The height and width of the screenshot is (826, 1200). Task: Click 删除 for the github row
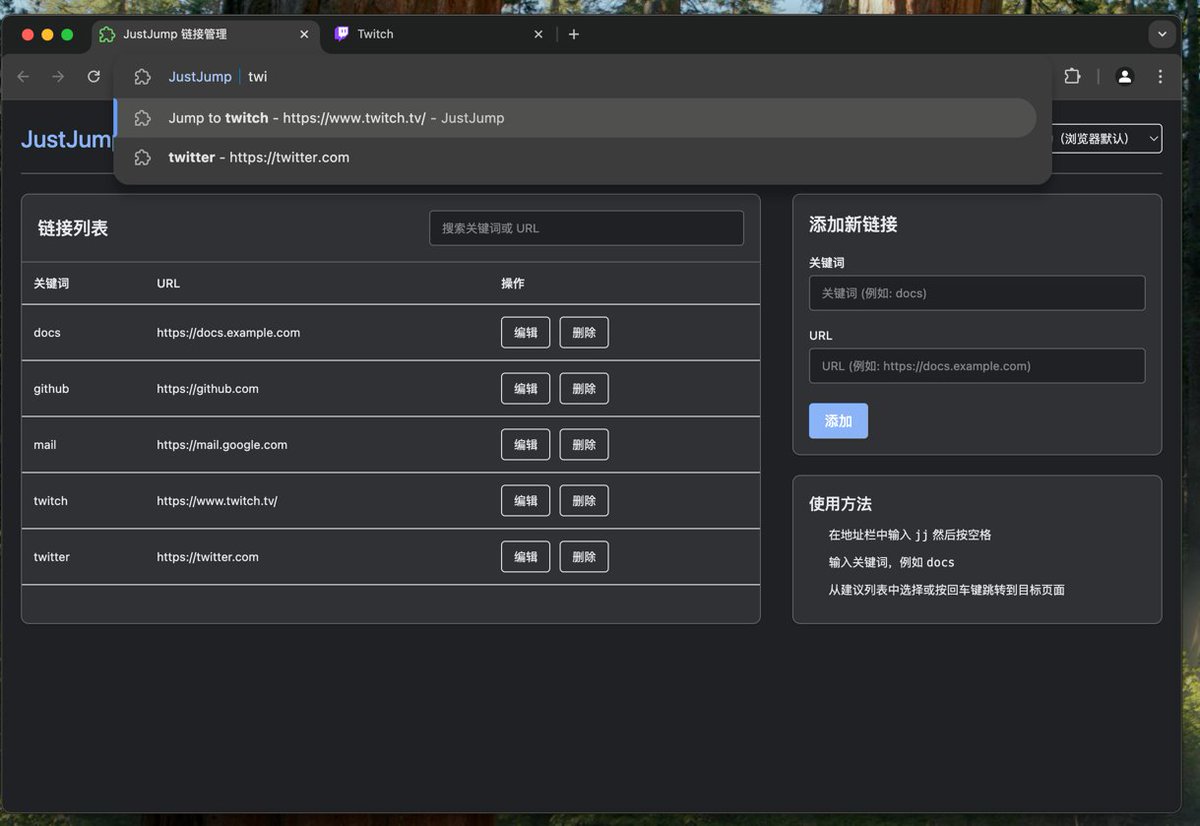[584, 389]
